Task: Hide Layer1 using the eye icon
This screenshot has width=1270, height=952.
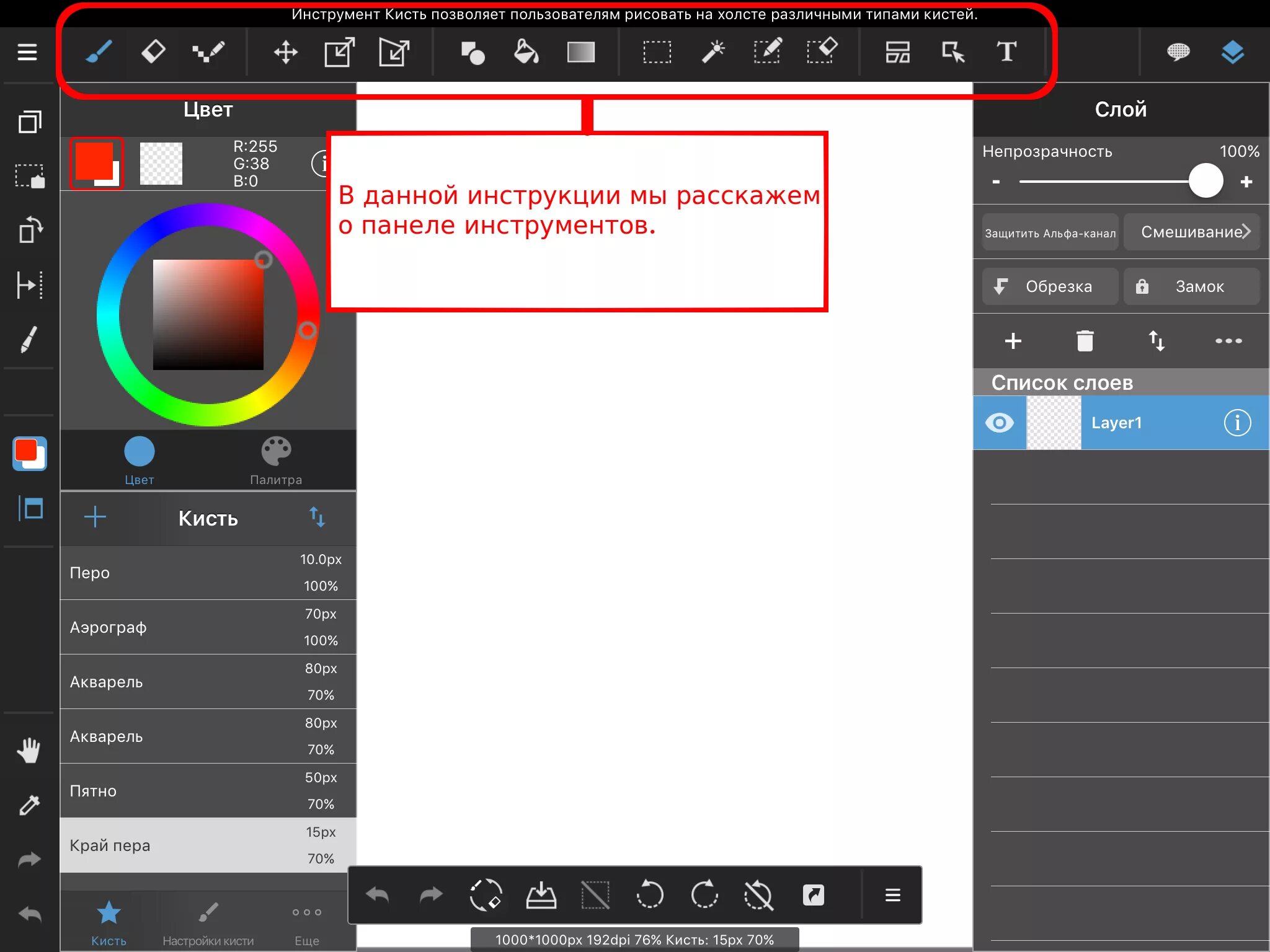Action: (x=999, y=423)
